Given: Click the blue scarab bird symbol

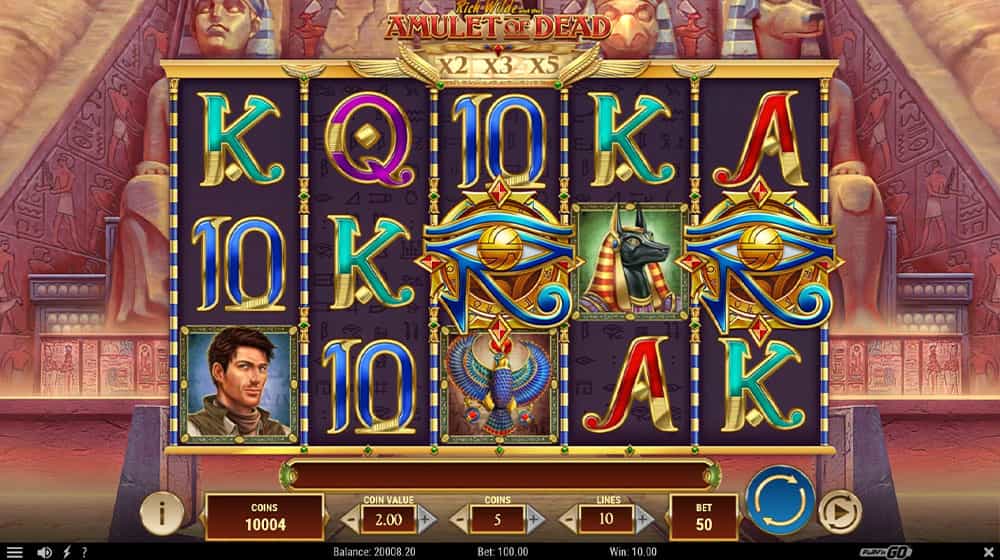Looking at the screenshot, I should pyautogui.click(x=499, y=385).
